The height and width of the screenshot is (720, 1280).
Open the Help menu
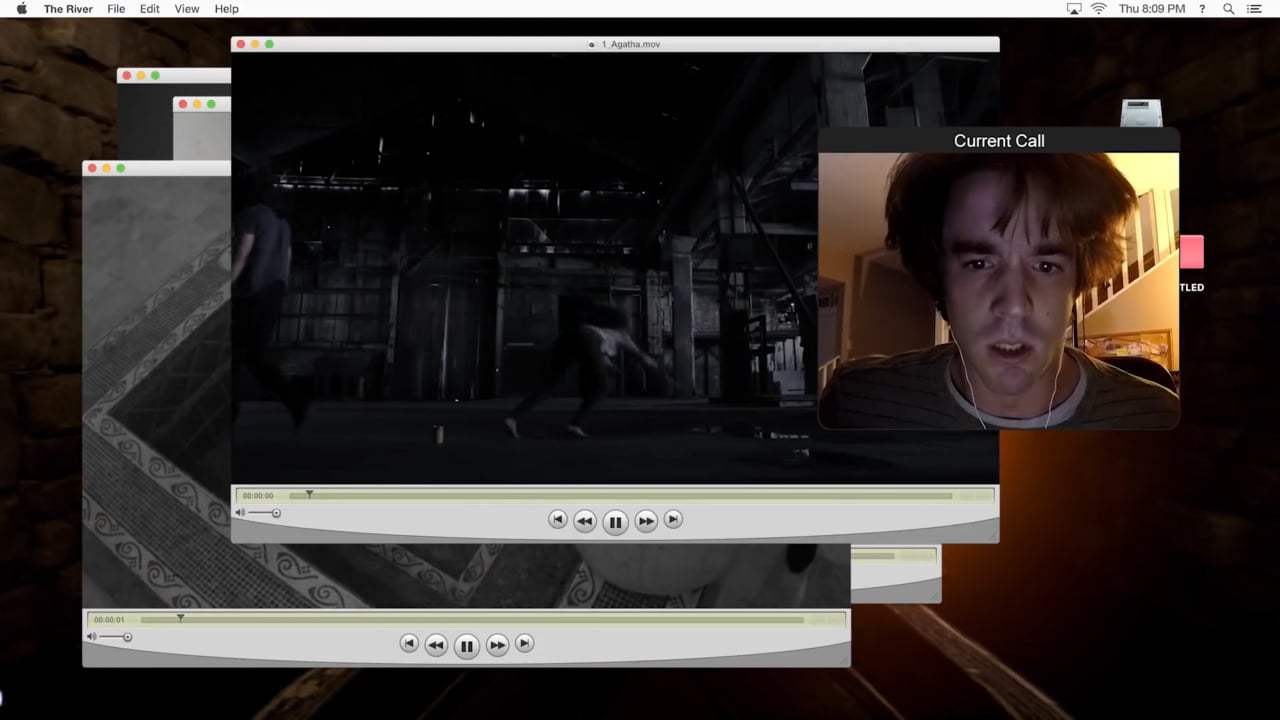pyautogui.click(x=227, y=9)
